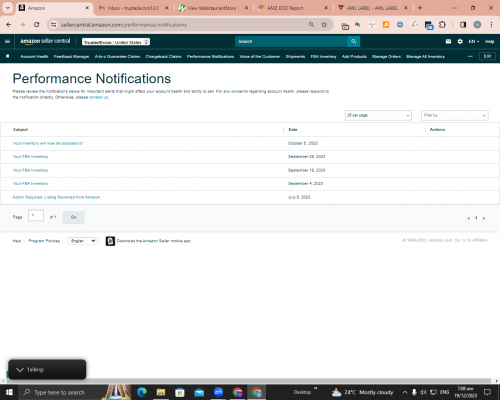500x400 pixels.
Task: Open Shipments in the navigation bar
Action: [295, 56]
